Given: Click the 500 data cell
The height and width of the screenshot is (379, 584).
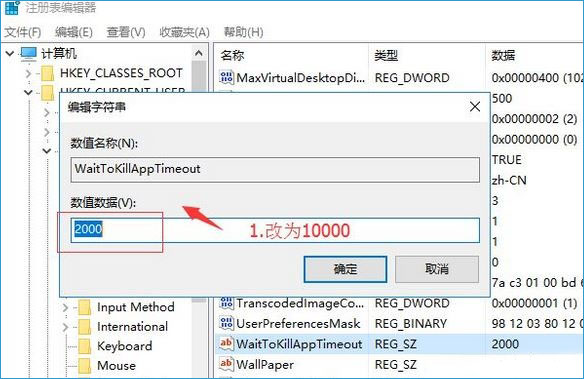Looking at the screenshot, I should (502, 99).
